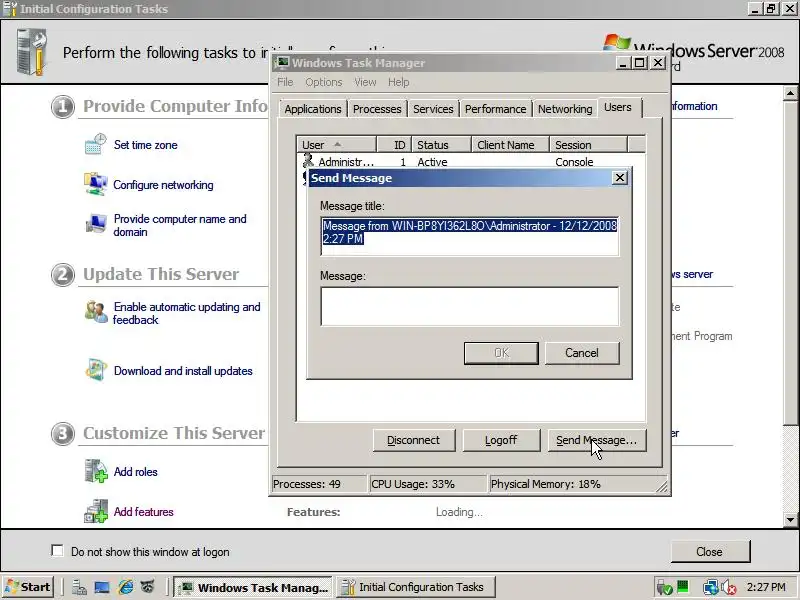Open the Configure networking link
Screen dimensions: 800x600
163,185
